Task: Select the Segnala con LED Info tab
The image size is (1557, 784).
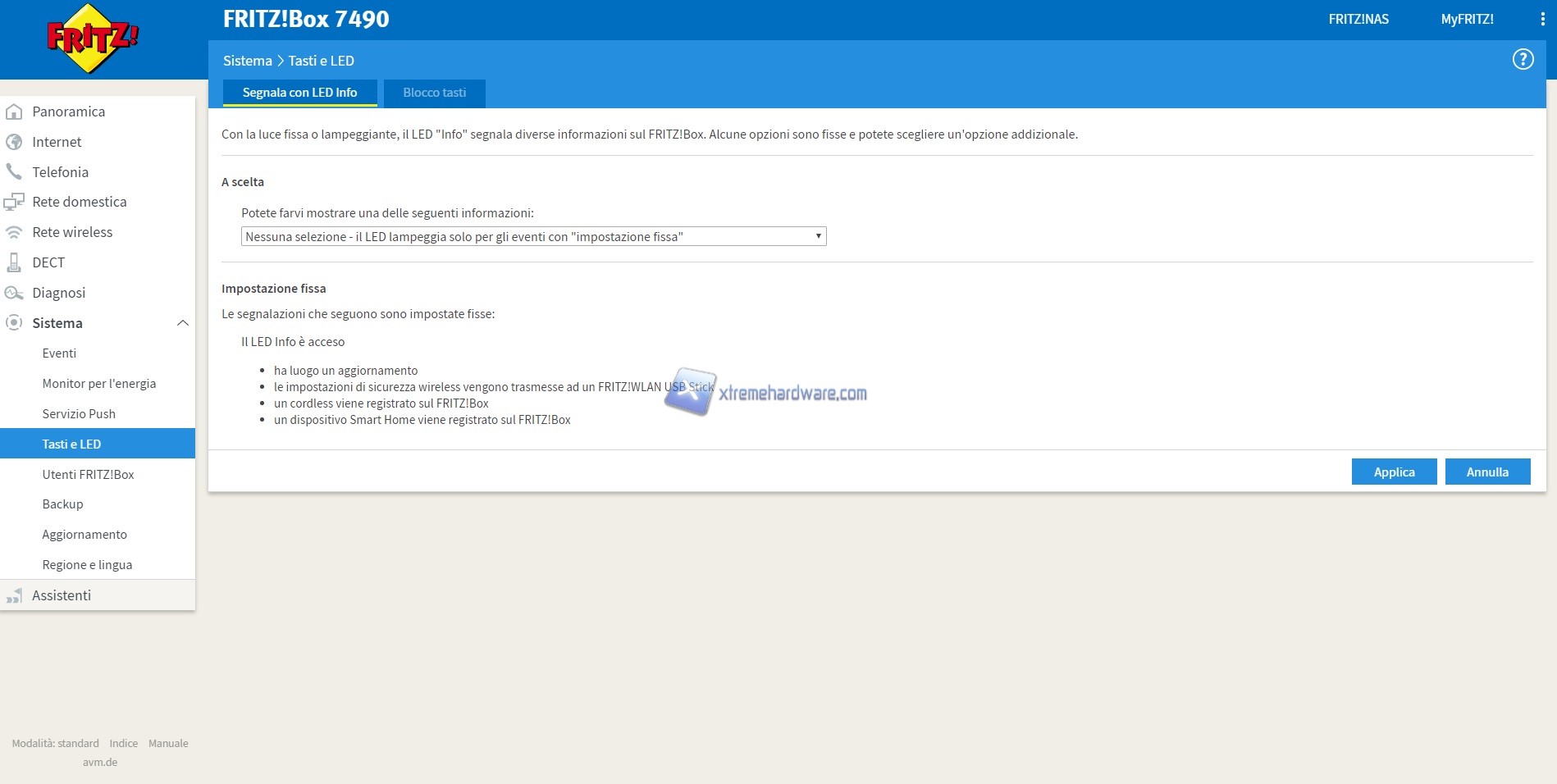Action: 299,93
